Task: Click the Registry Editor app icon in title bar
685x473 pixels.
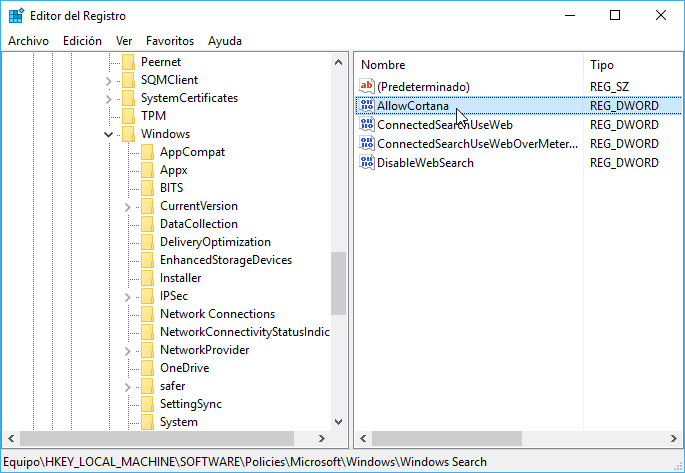Action: click(x=16, y=16)
